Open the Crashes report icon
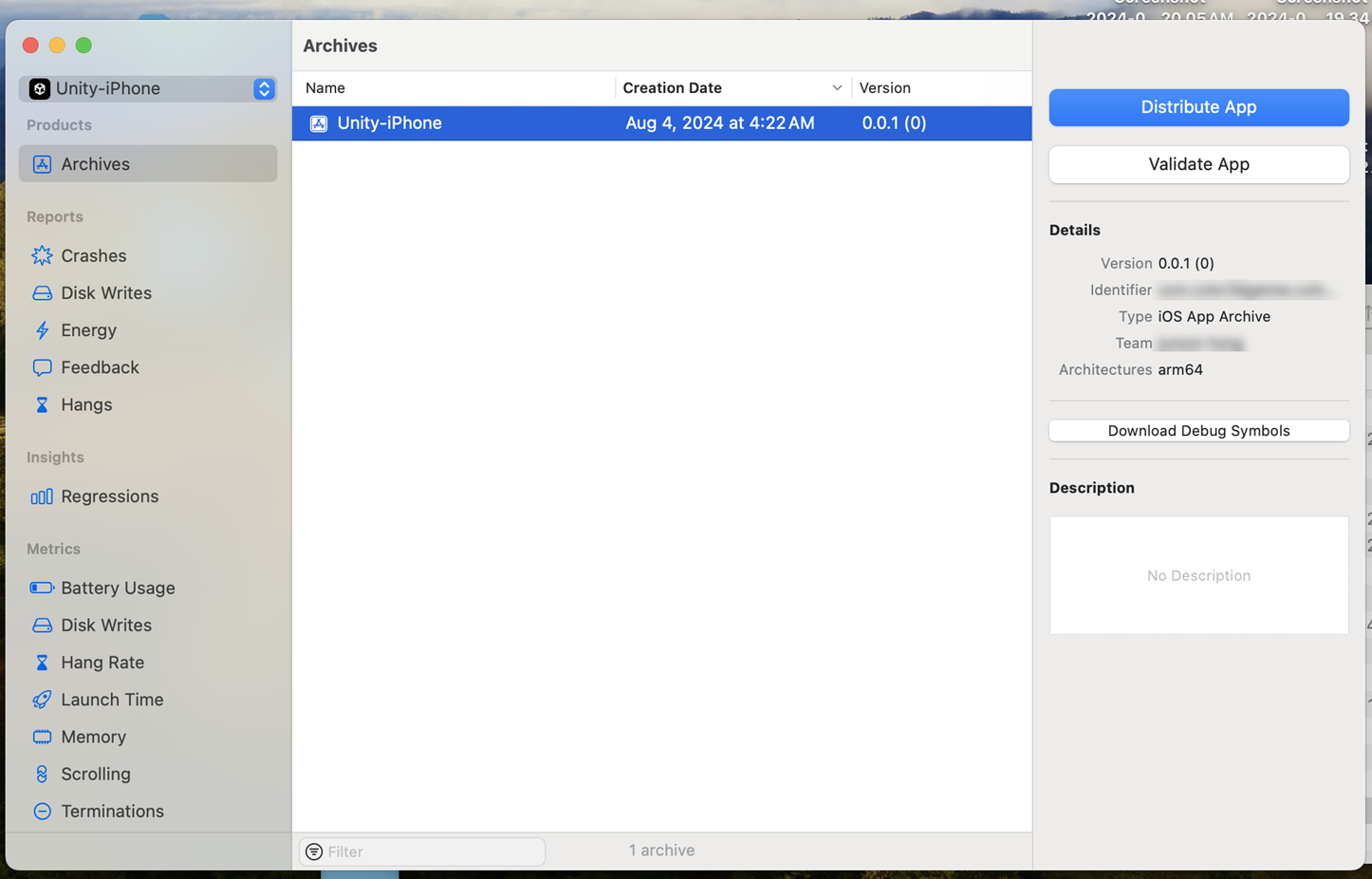 42,255
